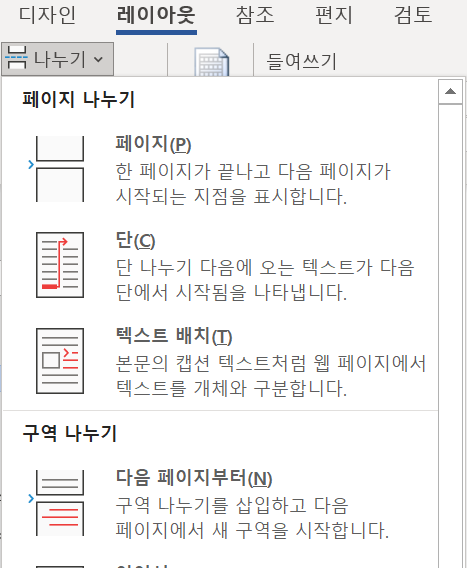Click description '구역 나누기를 삽입하고 다음'
467x568 pixels.
(x=232, y=505)
